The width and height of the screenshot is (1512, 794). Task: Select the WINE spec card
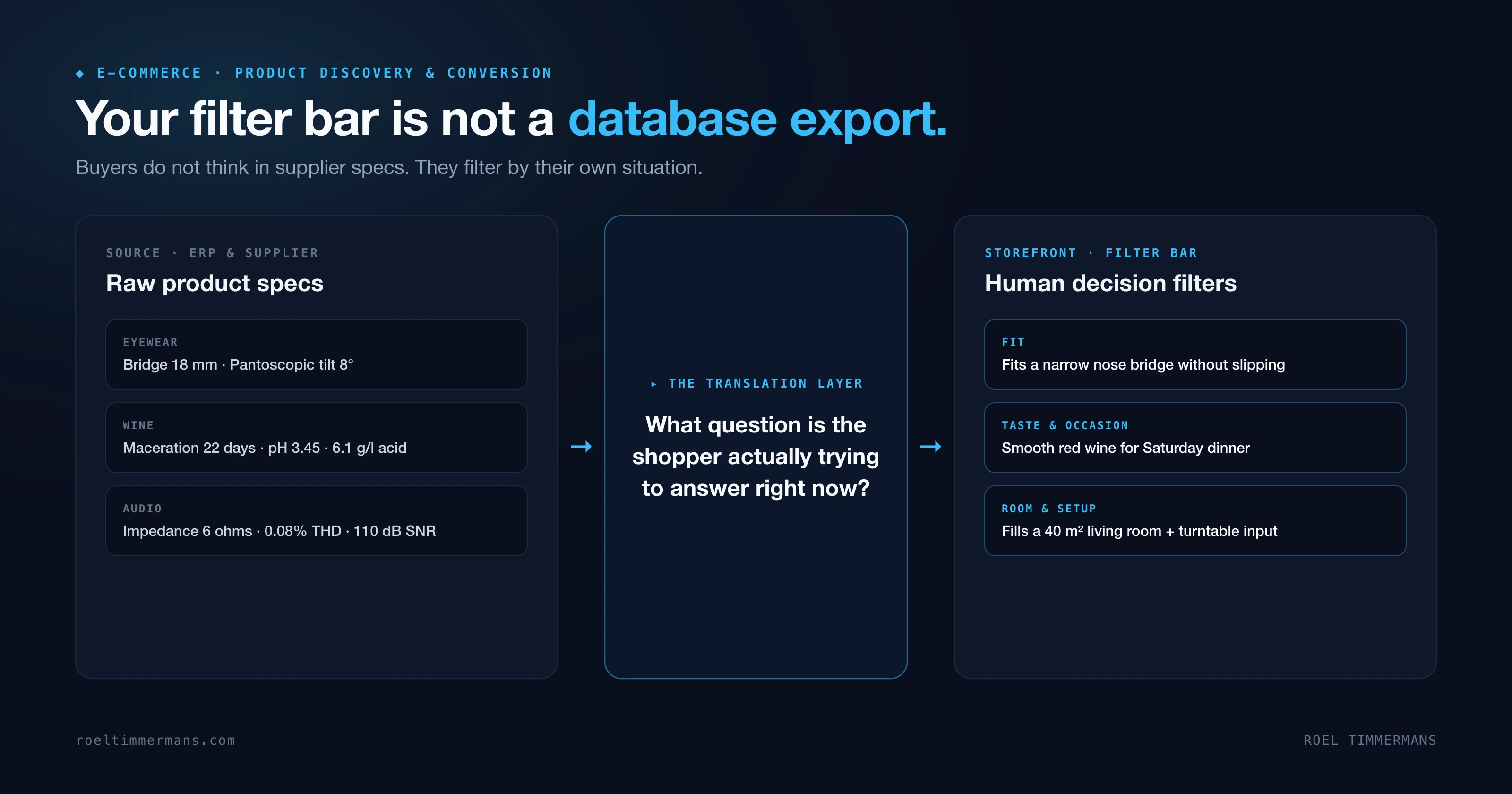coord(317,438)
